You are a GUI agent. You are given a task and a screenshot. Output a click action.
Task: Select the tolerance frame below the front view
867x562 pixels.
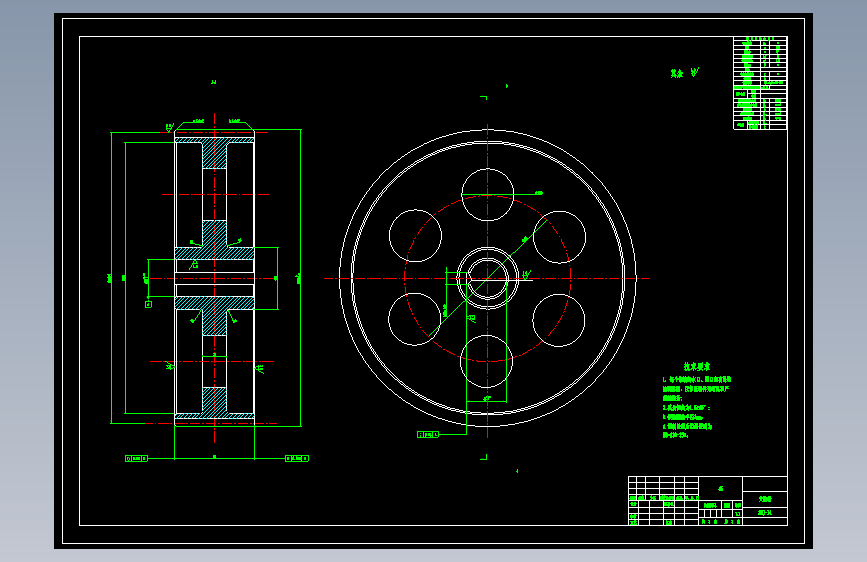(428, 435)
